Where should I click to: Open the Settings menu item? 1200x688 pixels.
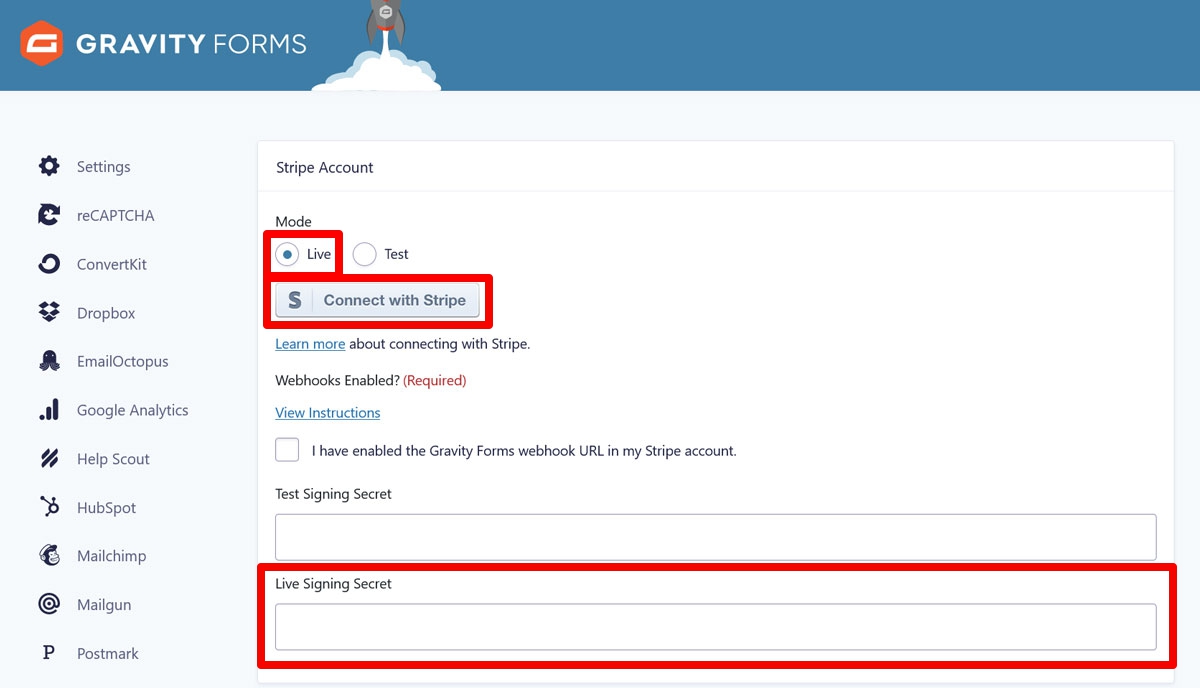pos(104,167)
